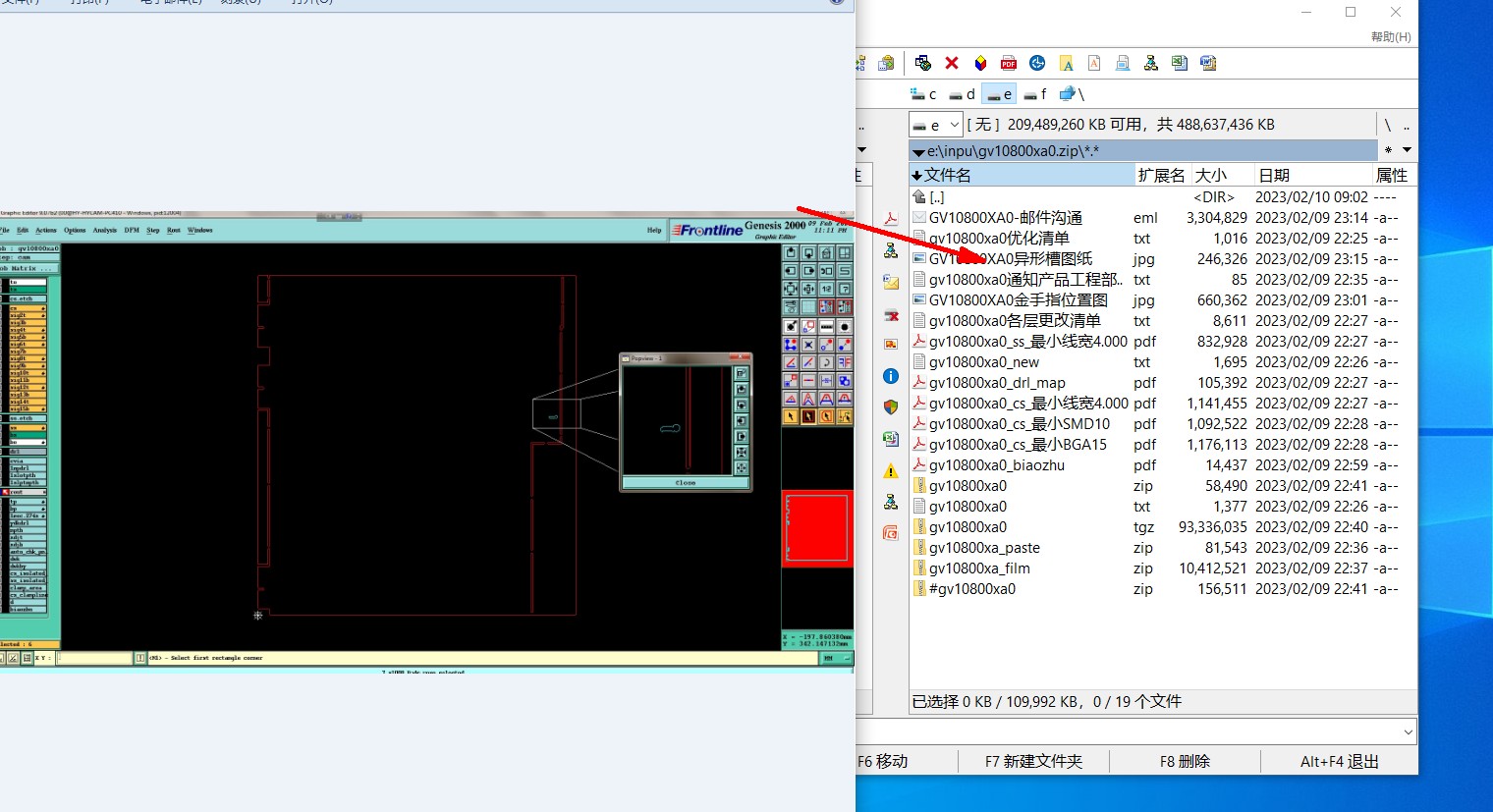
Task: Click the S-shaped icon in the Genesis tool panel
Action: point(844,271)
